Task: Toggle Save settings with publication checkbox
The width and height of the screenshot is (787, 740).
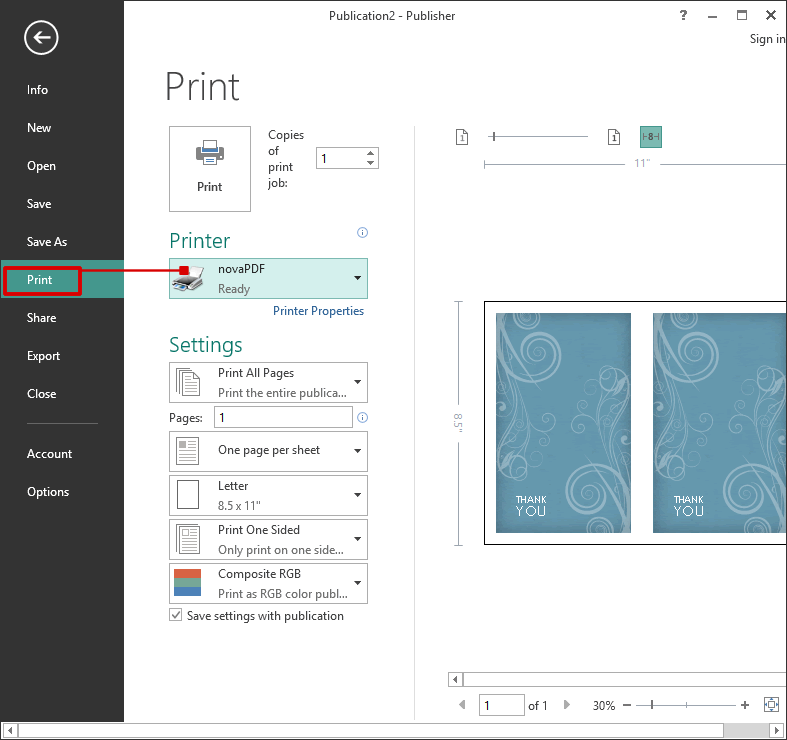Action: click(175, 615)
